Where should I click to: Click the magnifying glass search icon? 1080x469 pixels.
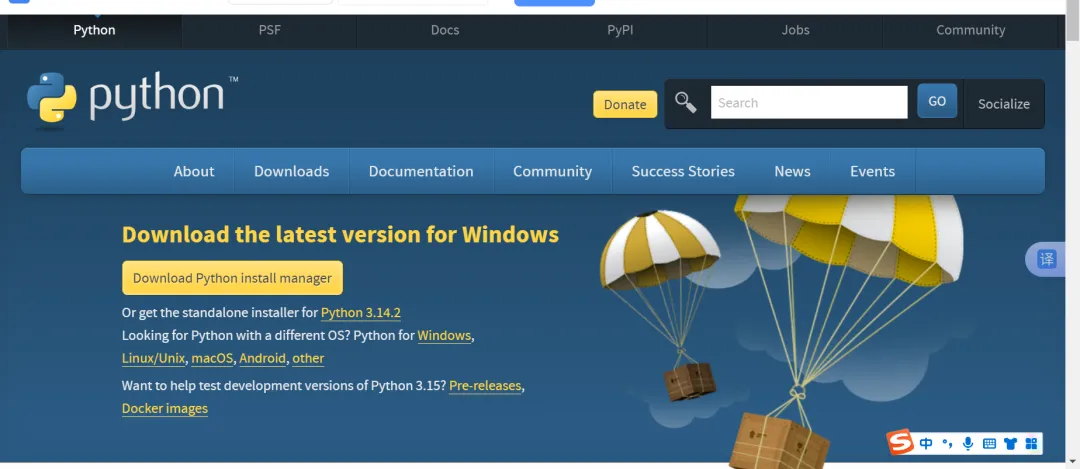coord(686,103)
